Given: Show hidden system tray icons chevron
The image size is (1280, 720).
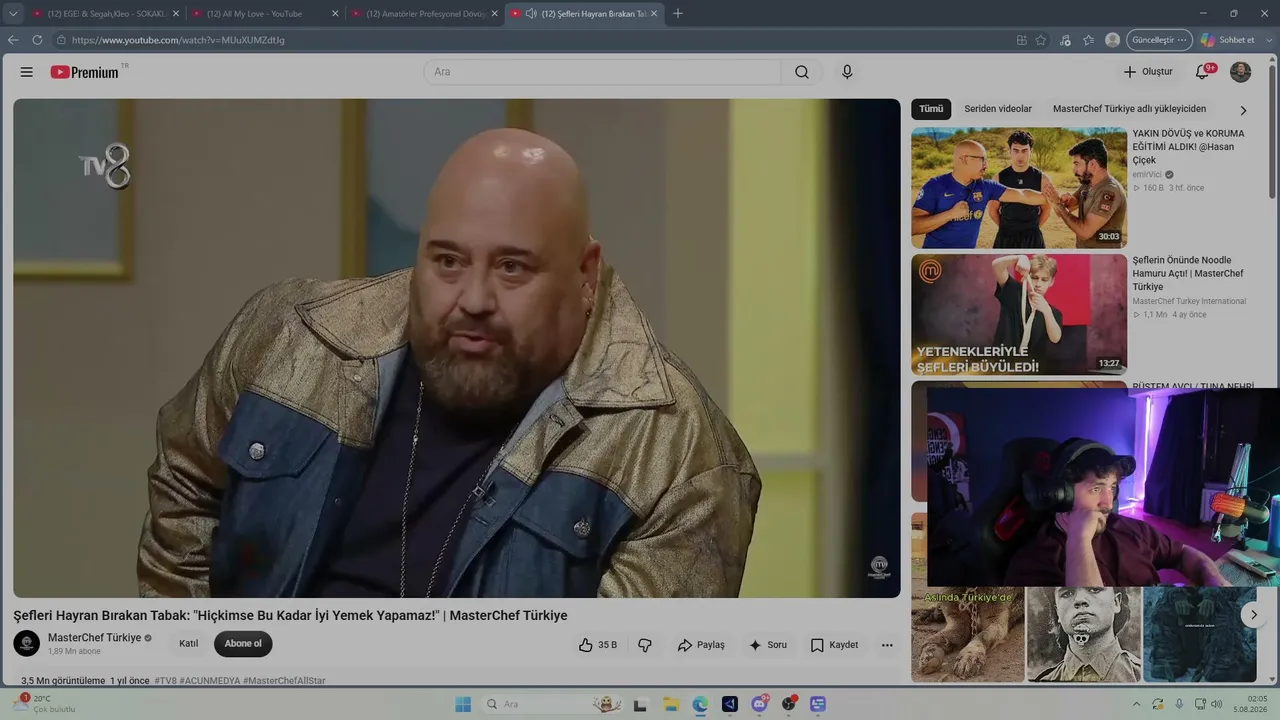Looking at the screenshot, I should click(x=1136, y=704).
